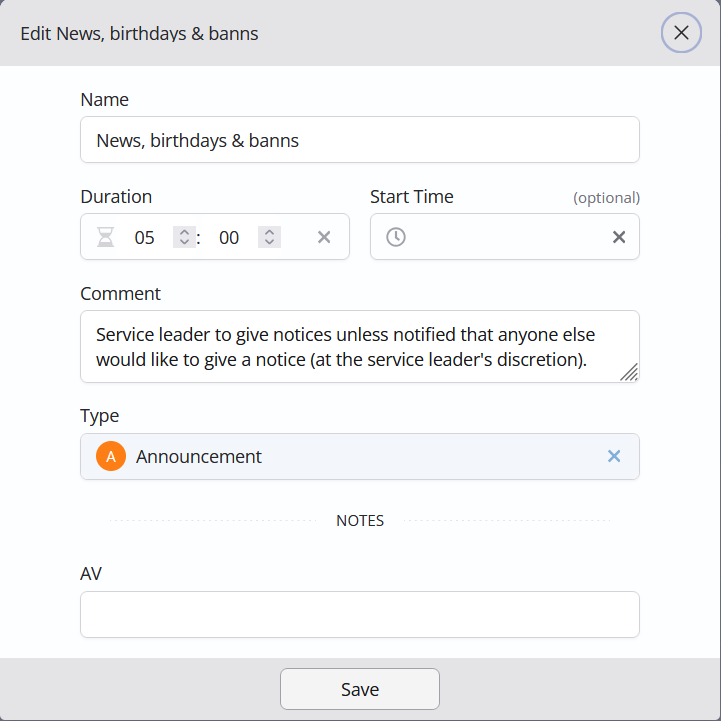Remove the Announcement type selection
Image resolution: width=721 pixels, height=721 pixels.
pyautogui.click(x=614, y=456)
